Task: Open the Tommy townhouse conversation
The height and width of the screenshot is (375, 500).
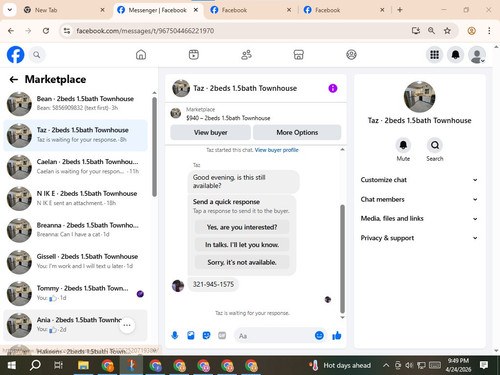Action: point(76,293)
